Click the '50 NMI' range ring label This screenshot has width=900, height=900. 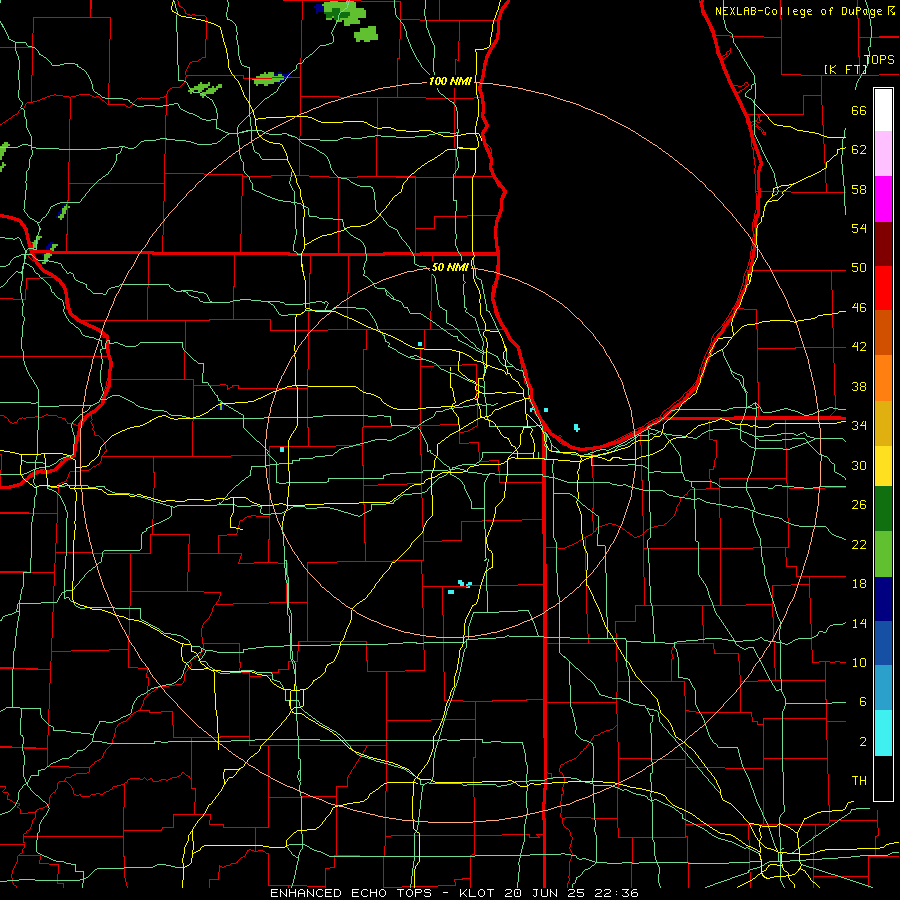click(x=450, y=267)
